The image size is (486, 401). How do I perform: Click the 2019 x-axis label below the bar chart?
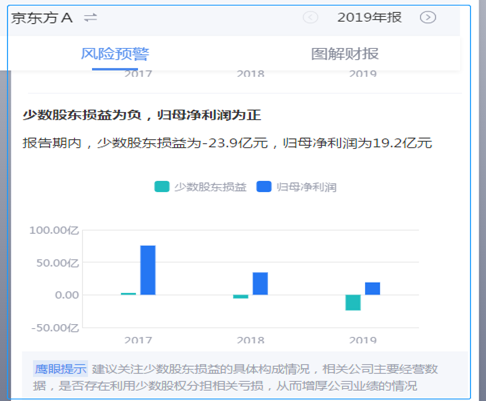pyautogui.click(x=363, y=340)
